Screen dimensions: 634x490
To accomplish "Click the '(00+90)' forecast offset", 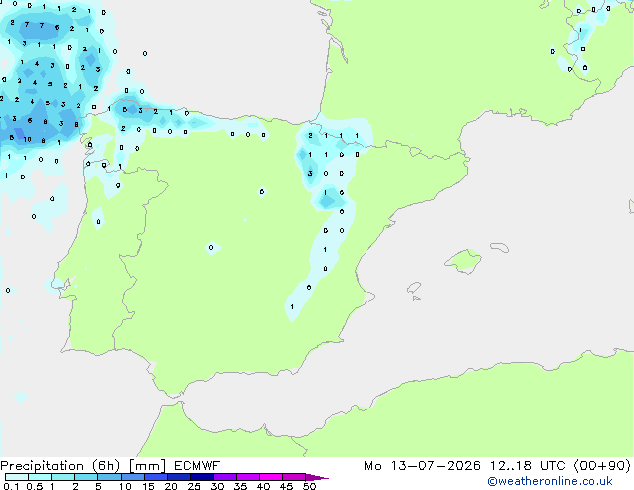I will 602,466.
